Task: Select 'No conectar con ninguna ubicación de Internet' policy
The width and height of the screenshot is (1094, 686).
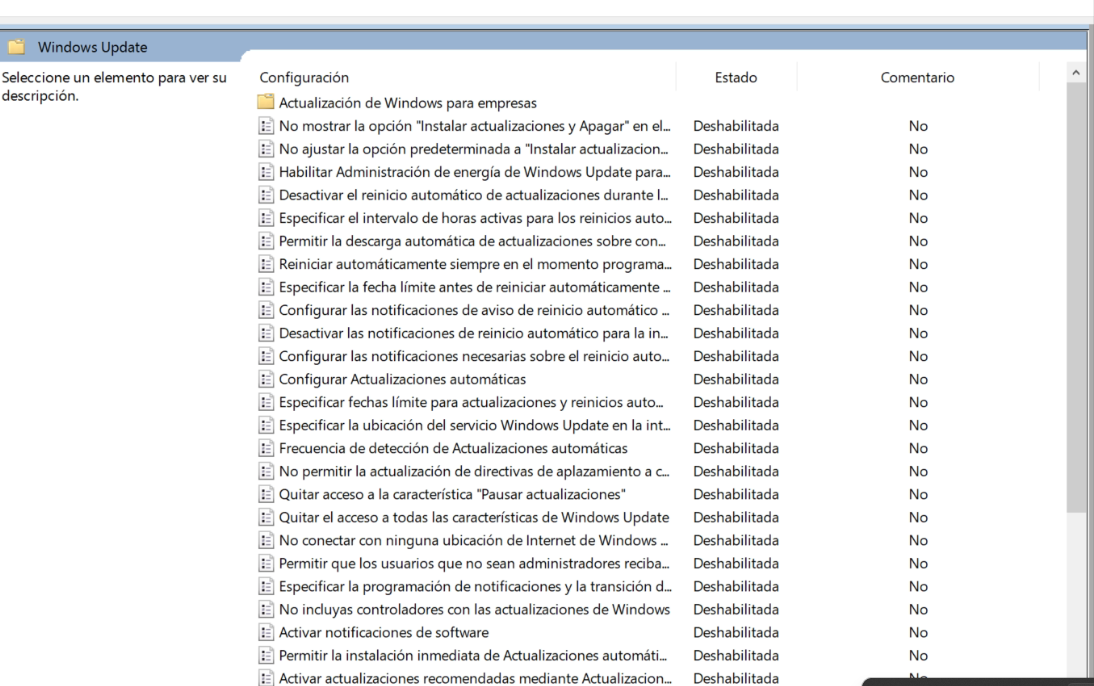Action: pos(473,540)
